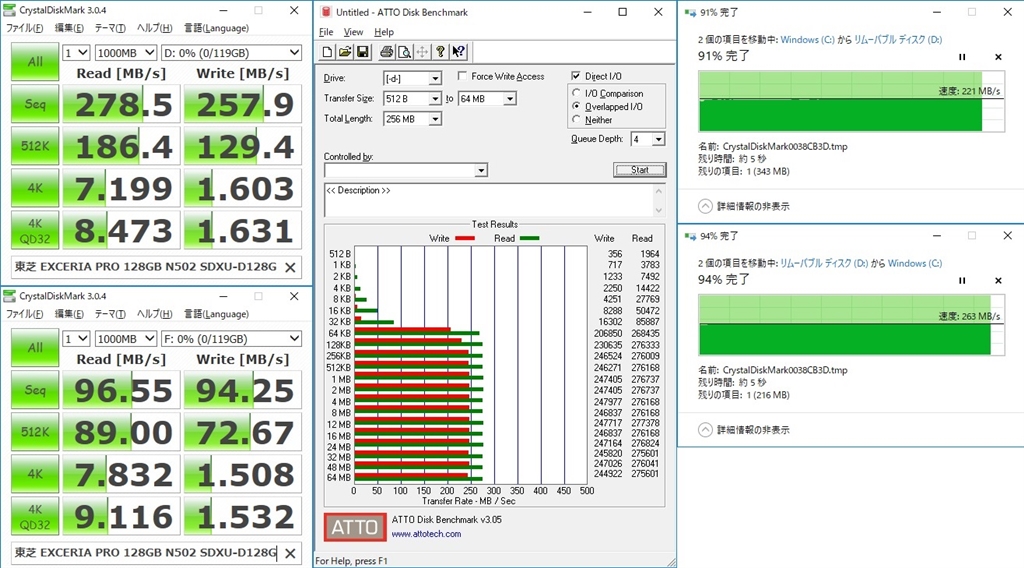Viewport: 1024px width, 568px height.
Task: Pause the 91% file transfer
Action: coord(962,57)
